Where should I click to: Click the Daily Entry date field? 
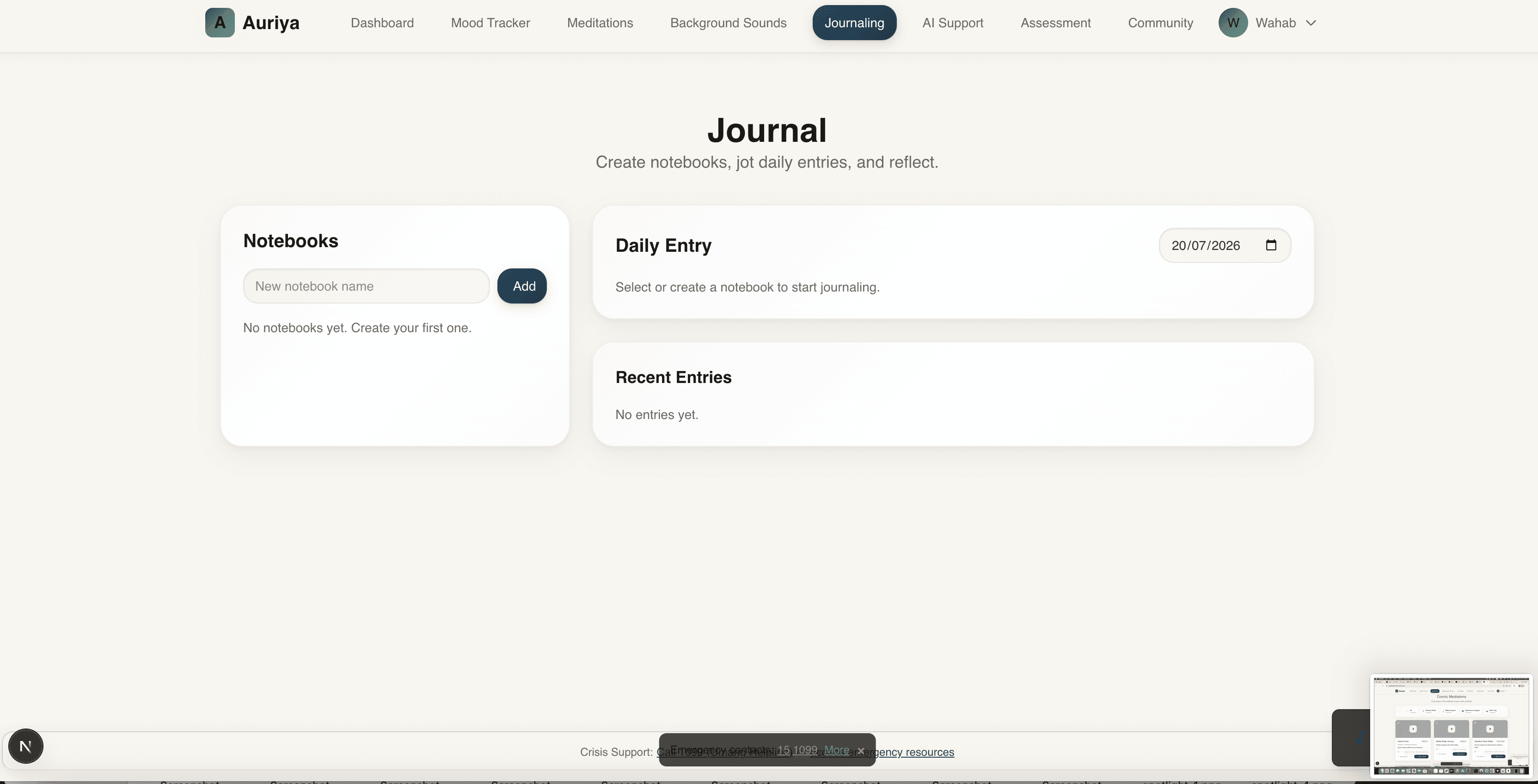point(1225,245)
